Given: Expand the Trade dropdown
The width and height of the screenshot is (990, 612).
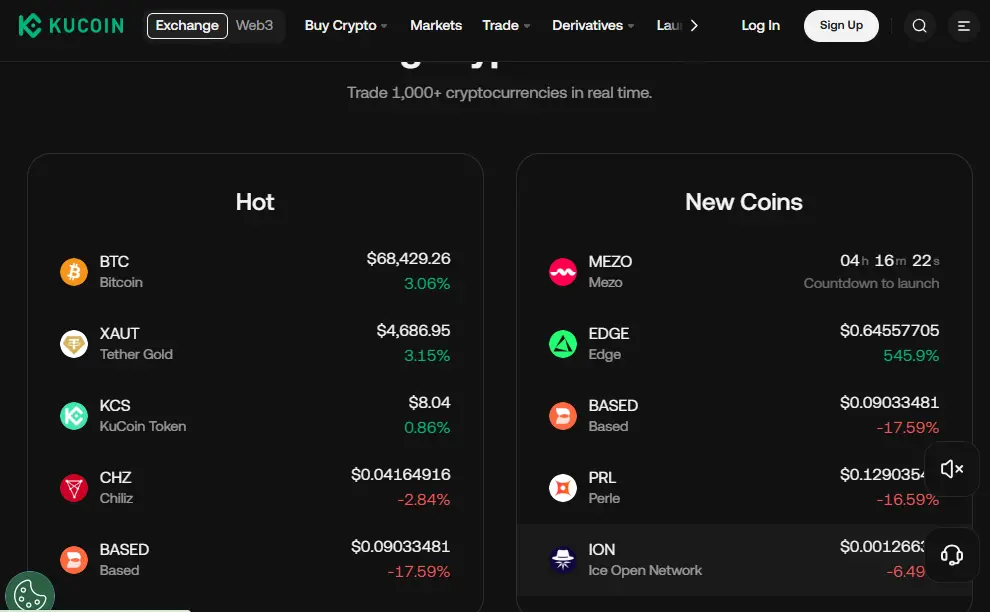Looking at the screenshot, I should pos(505,25).
